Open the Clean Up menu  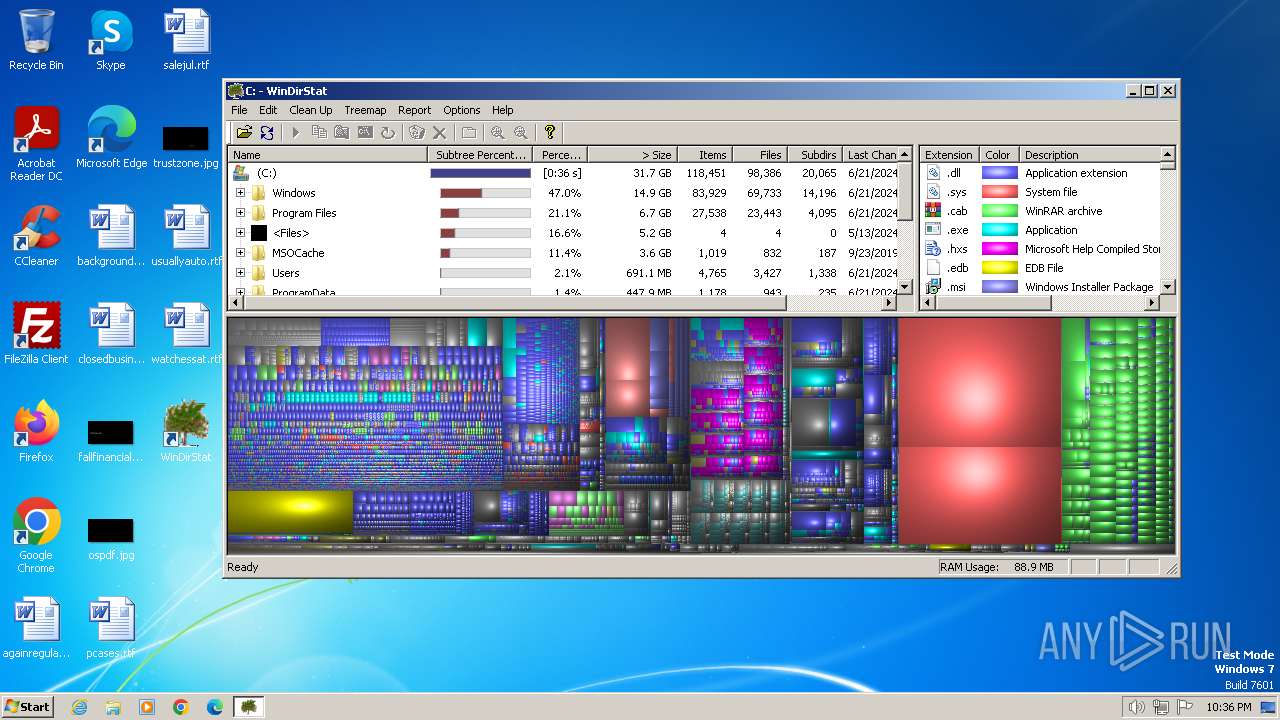tap(311, 110)
